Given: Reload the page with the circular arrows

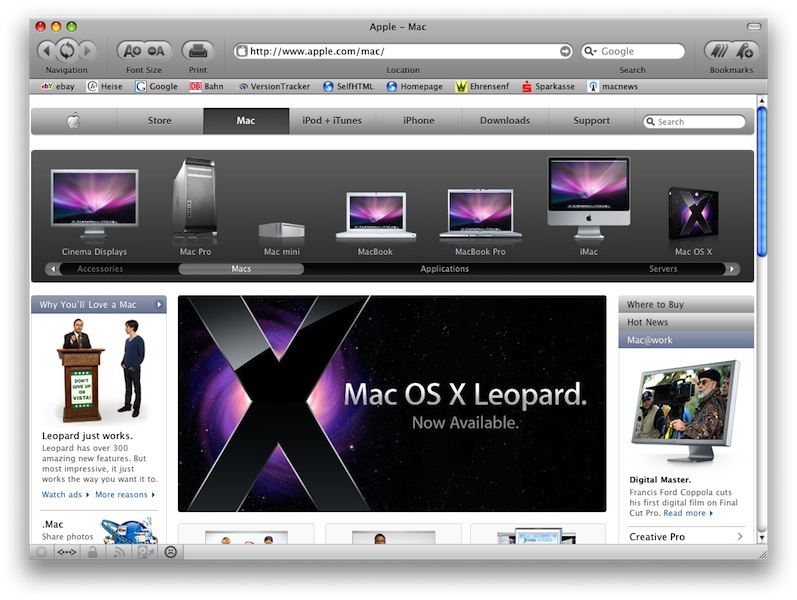Looking at the screenshot, I should (67, 50).
